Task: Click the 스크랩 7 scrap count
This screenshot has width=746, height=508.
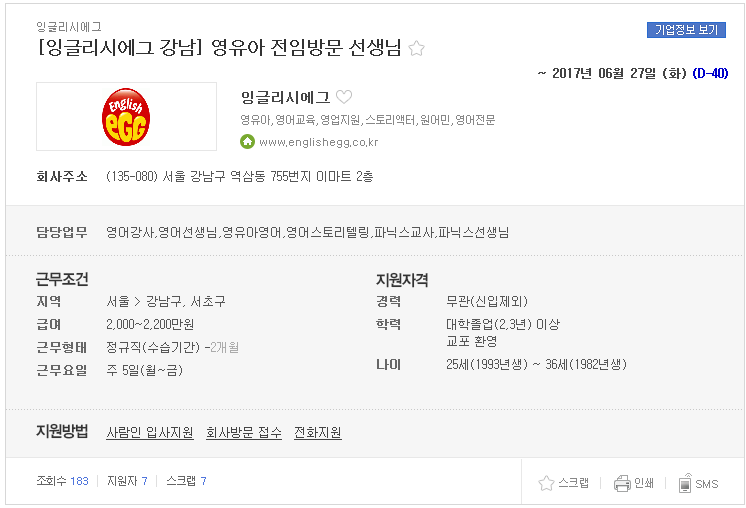Action: pyautogui.click(x=186, y=481)
